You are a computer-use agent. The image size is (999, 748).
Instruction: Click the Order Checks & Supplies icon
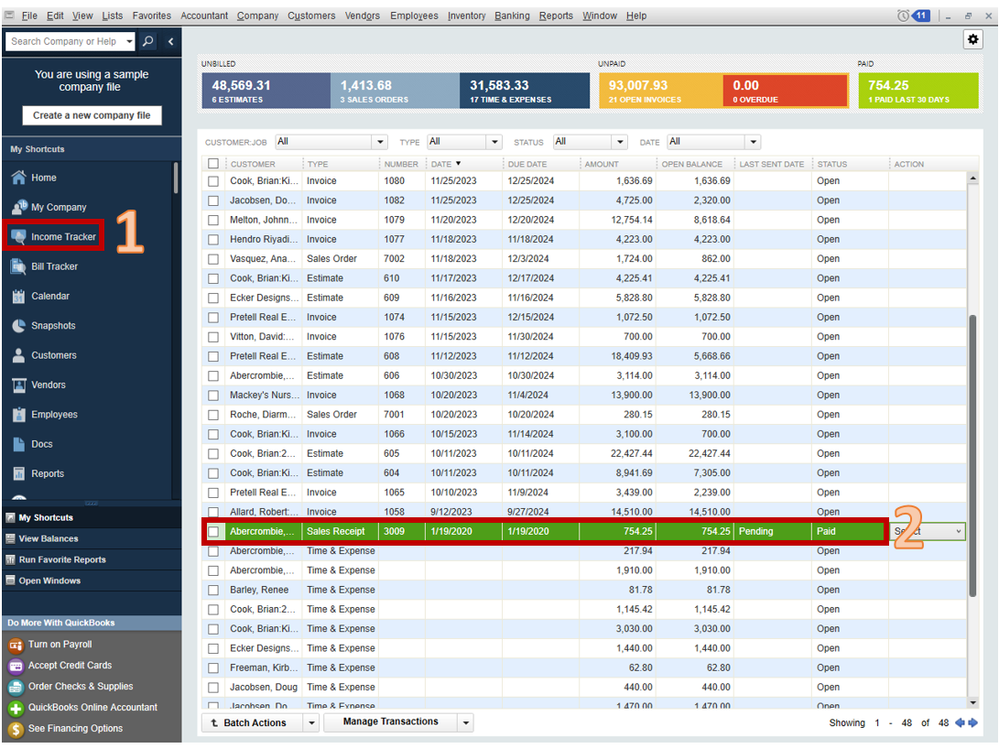coord(16,687)
